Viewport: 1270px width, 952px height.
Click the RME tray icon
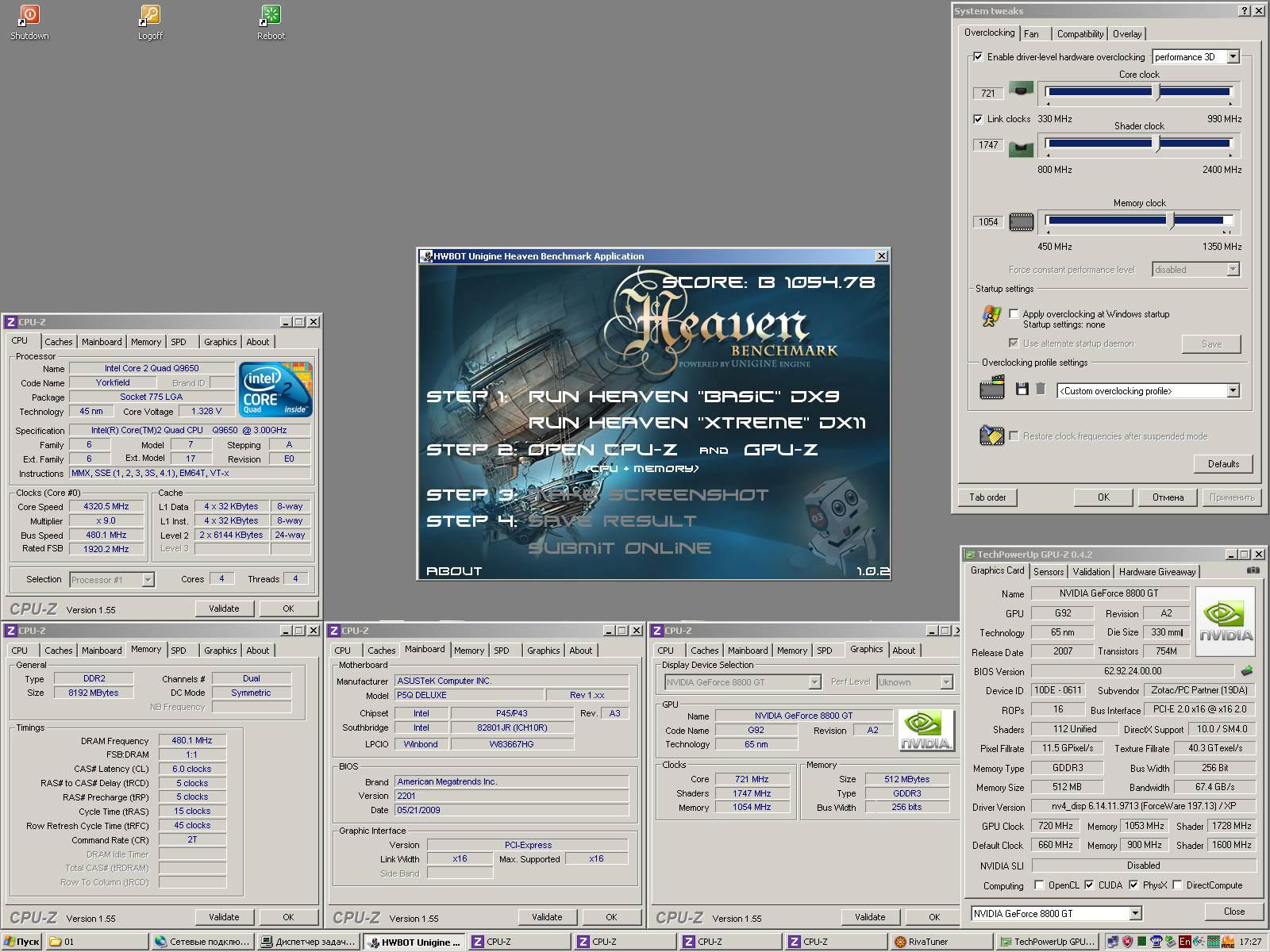pos(1227,942)
